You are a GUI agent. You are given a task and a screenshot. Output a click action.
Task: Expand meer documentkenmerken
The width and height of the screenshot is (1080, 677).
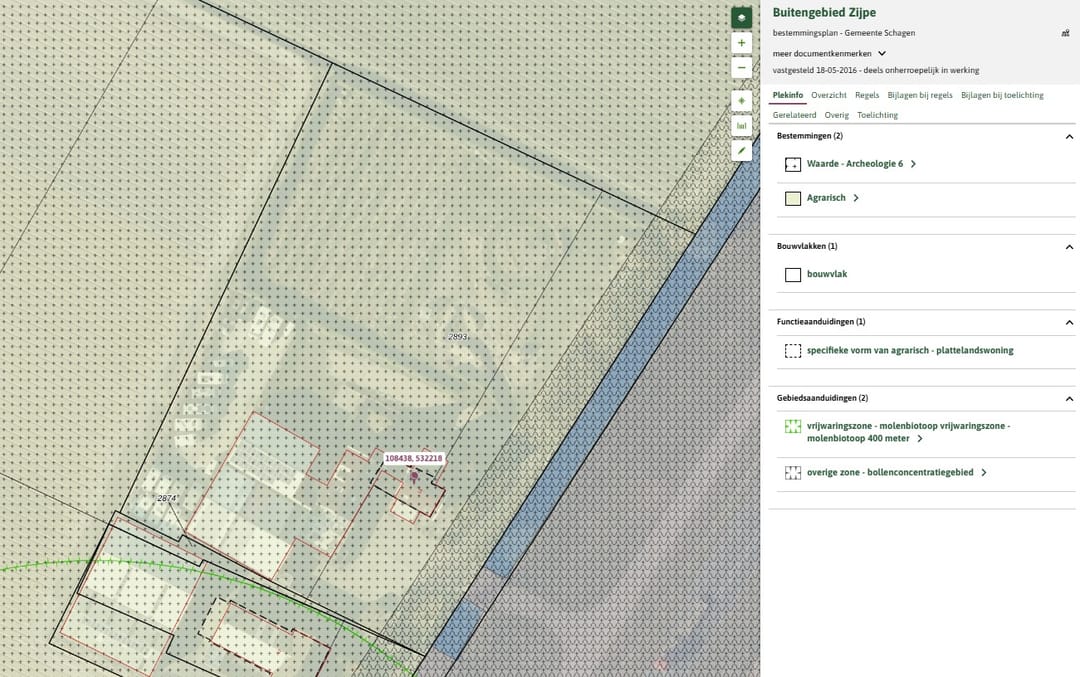[829, 53]
